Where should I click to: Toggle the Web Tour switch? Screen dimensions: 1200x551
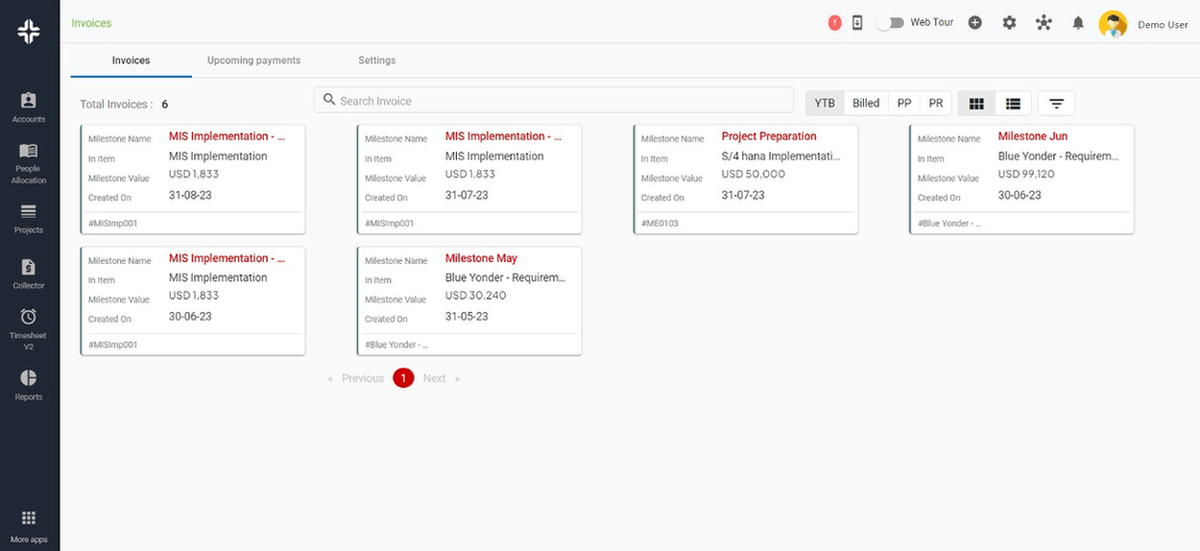pos(889,23)
